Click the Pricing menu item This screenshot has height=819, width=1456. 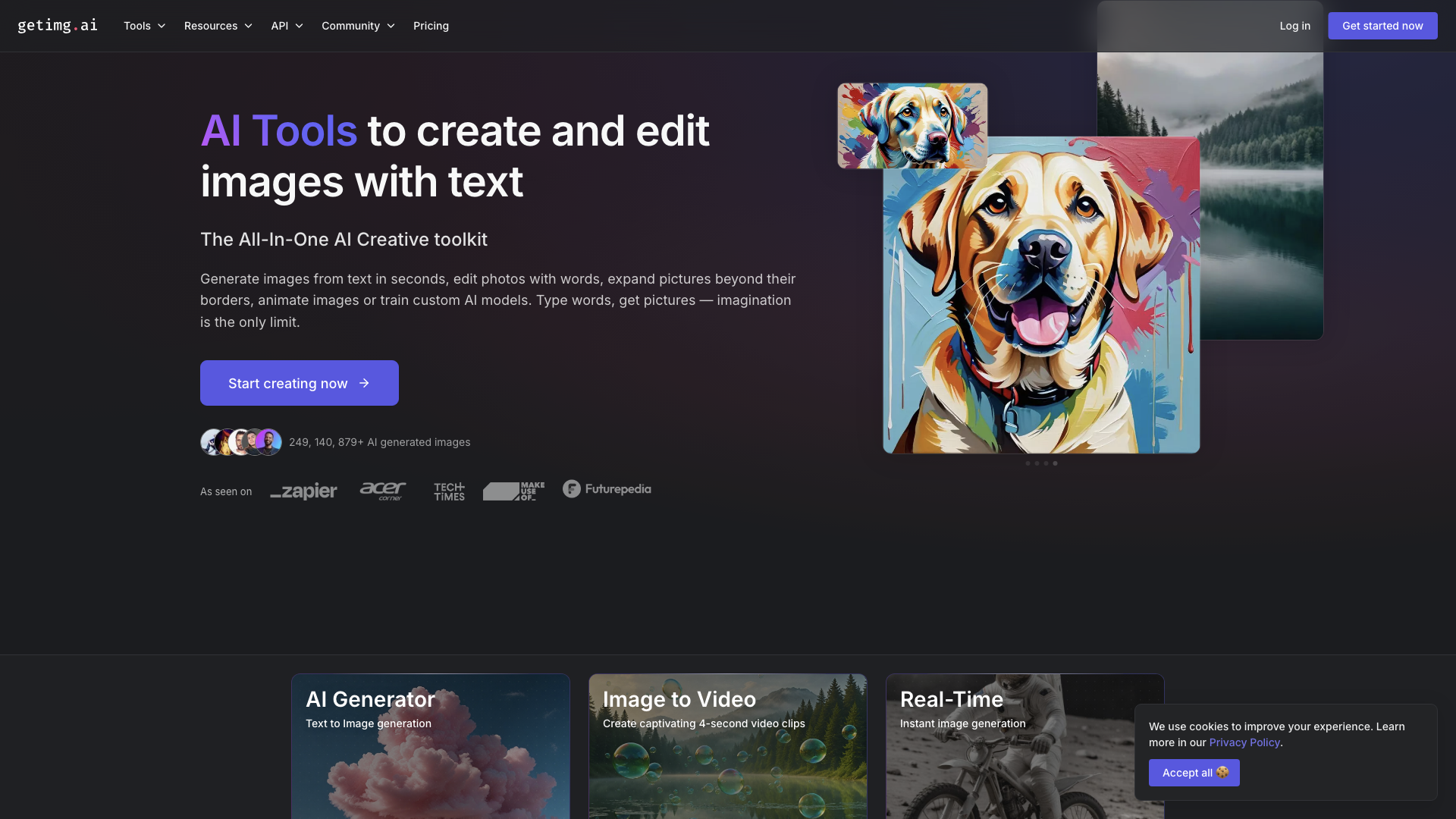431,26
